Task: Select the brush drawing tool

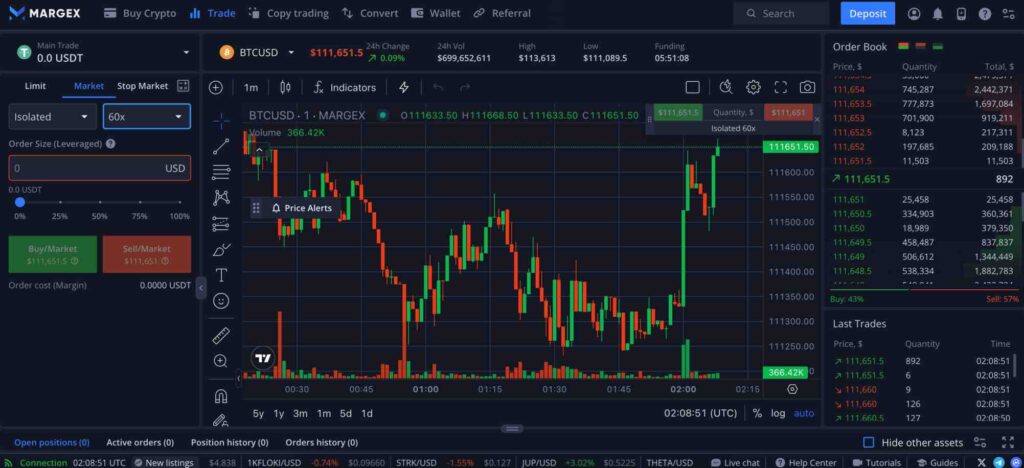Action: pos(221,249)
